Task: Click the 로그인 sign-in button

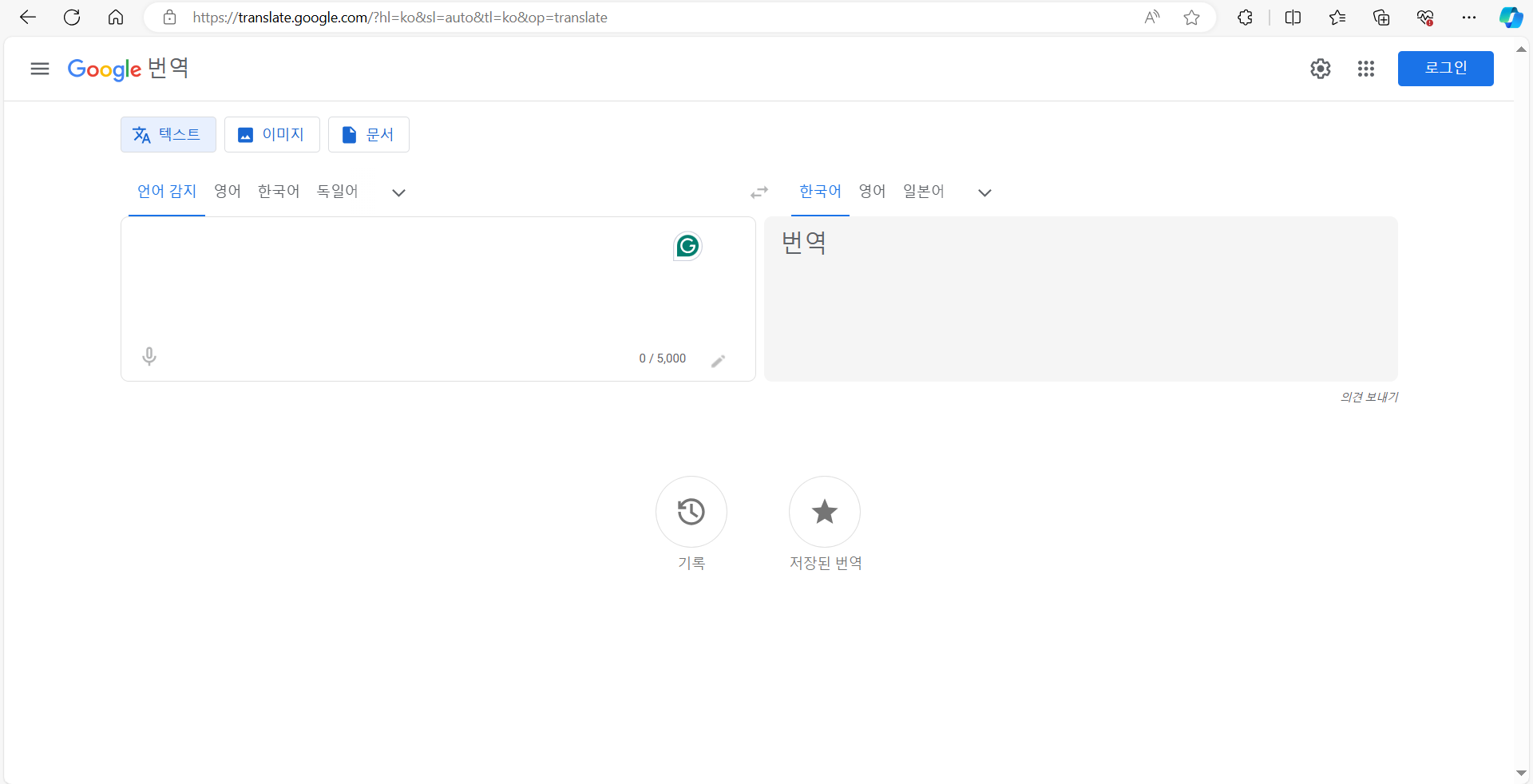Action: click(1445, 69)
